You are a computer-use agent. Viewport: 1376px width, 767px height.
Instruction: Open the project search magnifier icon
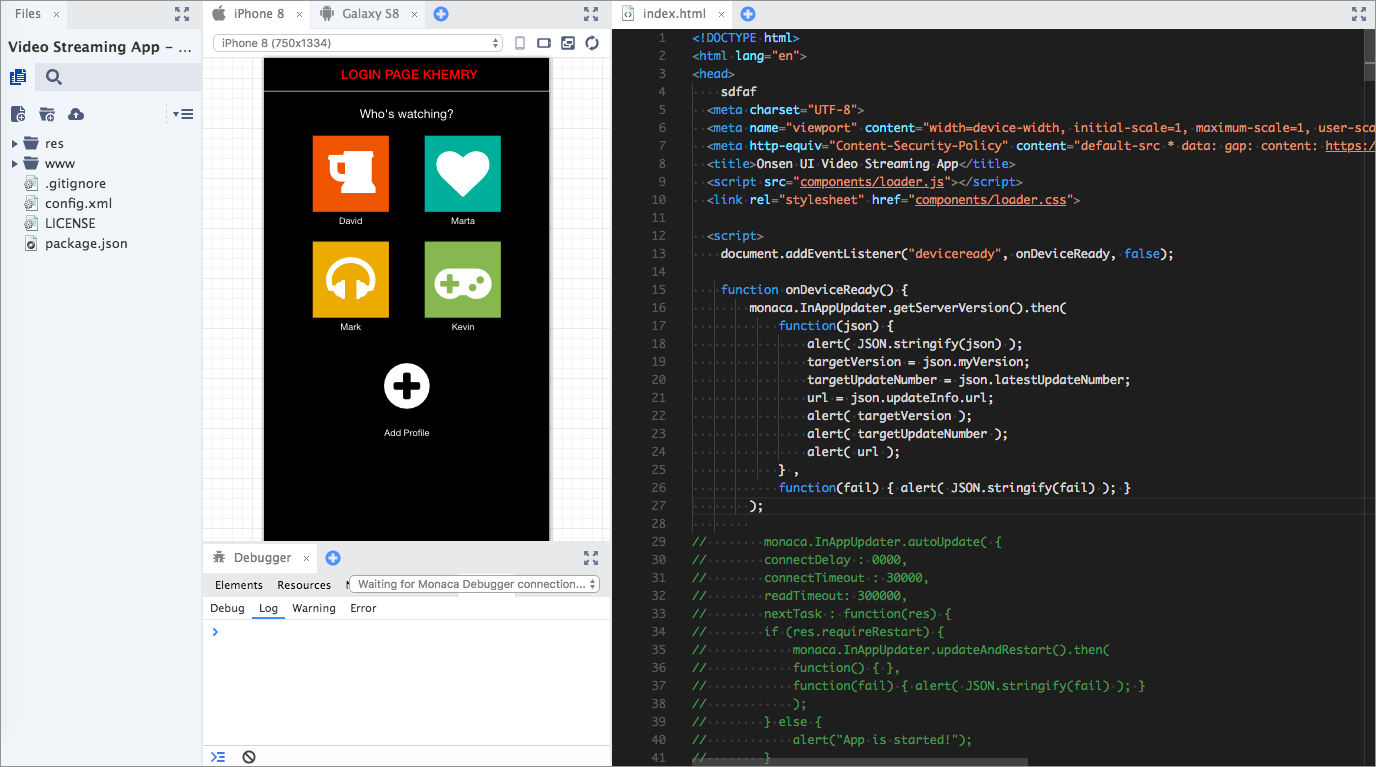click(54, 77)
